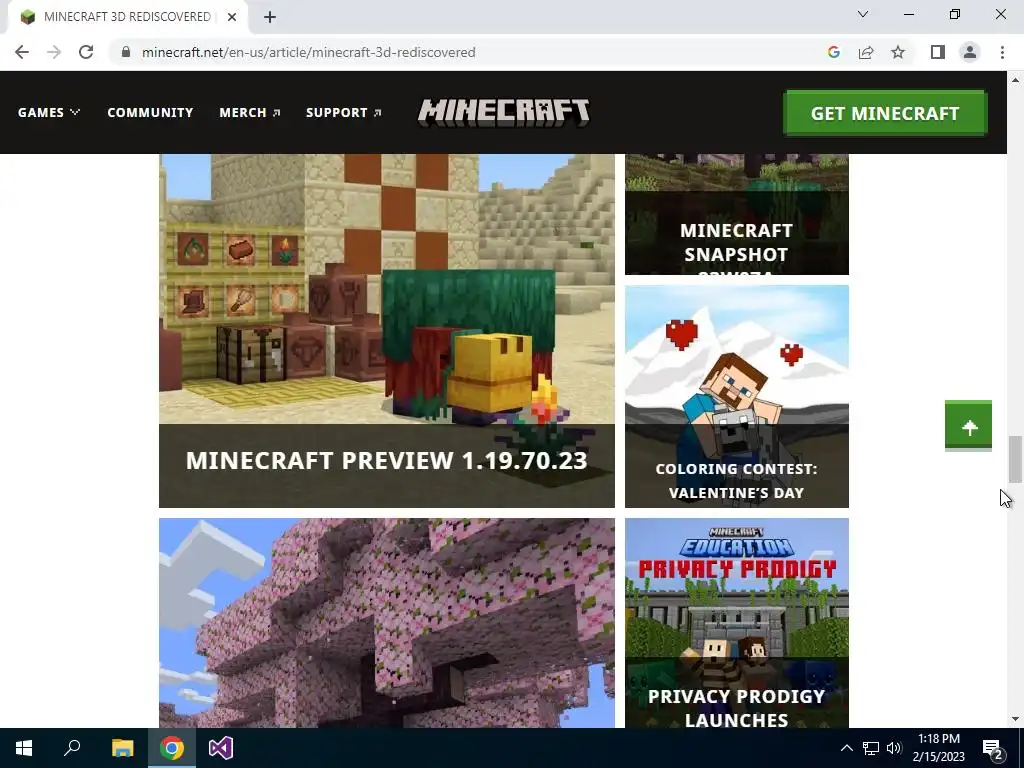This screenshot has height=768, width=1024.
Task: Open the Support external link
Action: pyautogui.click(x=344, y=112)
